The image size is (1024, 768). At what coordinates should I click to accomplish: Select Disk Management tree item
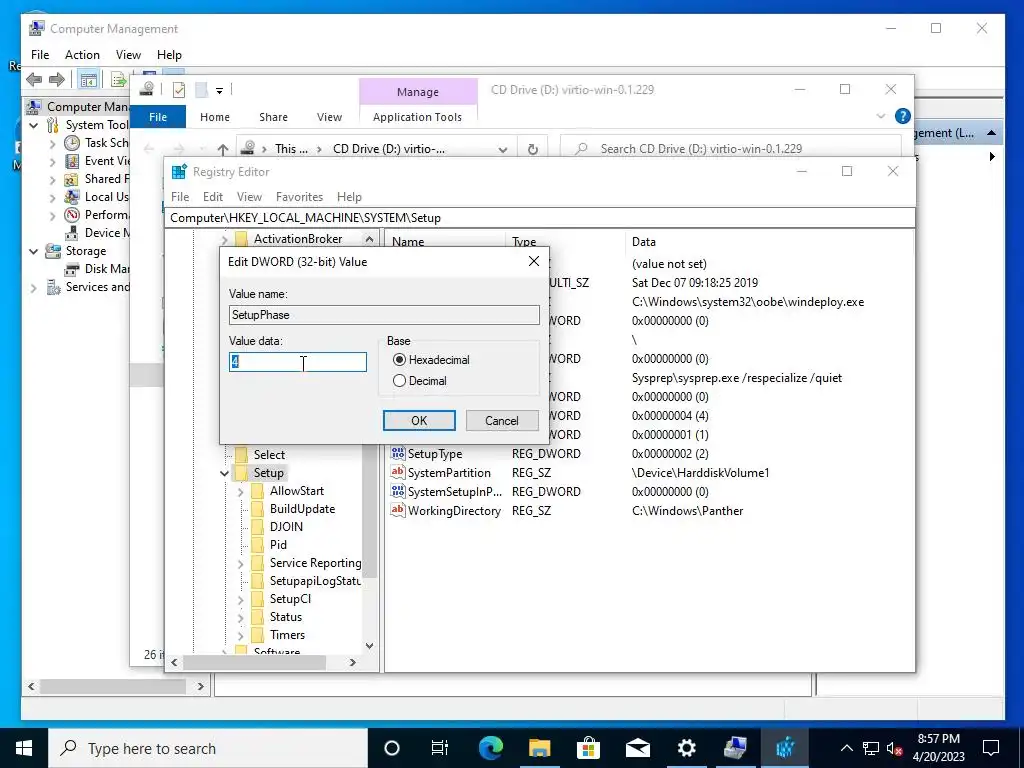(x=98, y=268)
